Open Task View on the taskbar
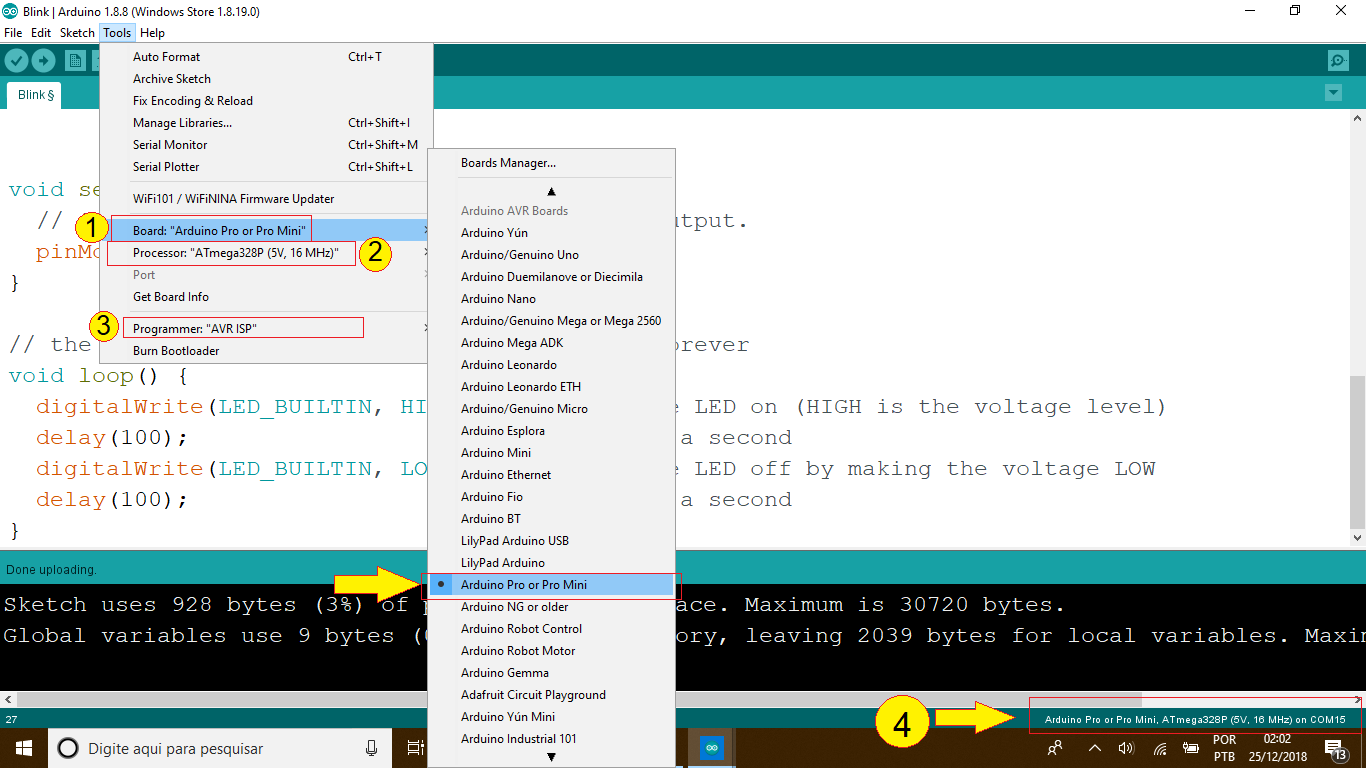The width and height of the screenshot is (1372, 768). 415,748
